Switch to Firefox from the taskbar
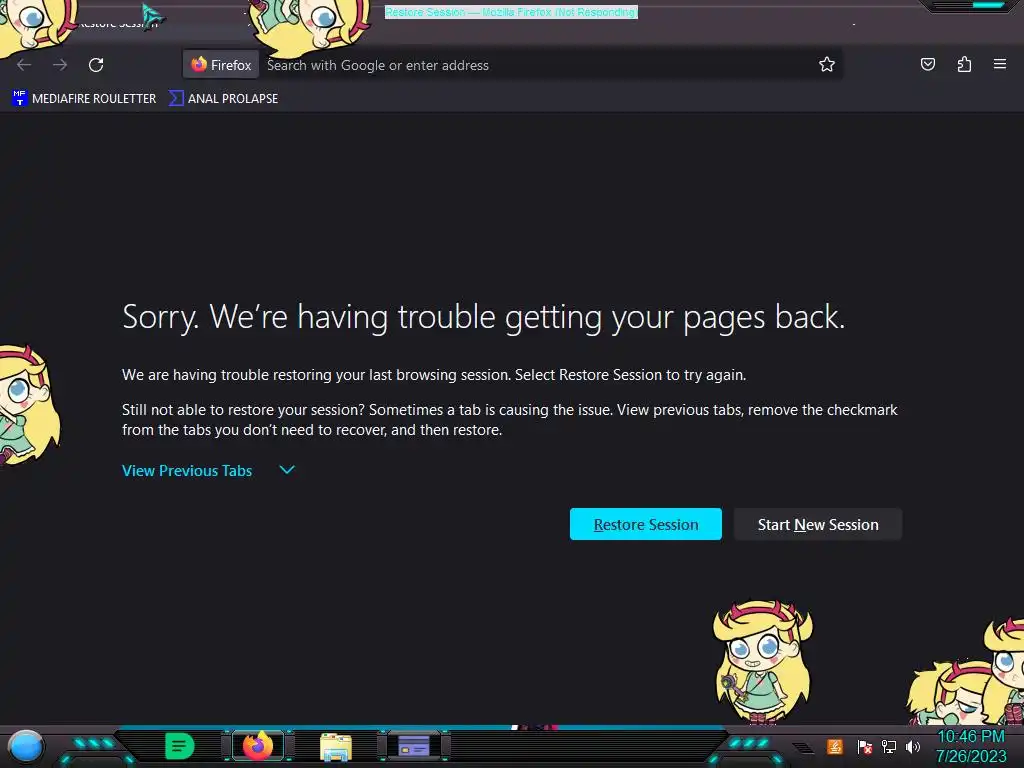The width and height of the screenshot is (1024, 768). (x=257, y=746)
